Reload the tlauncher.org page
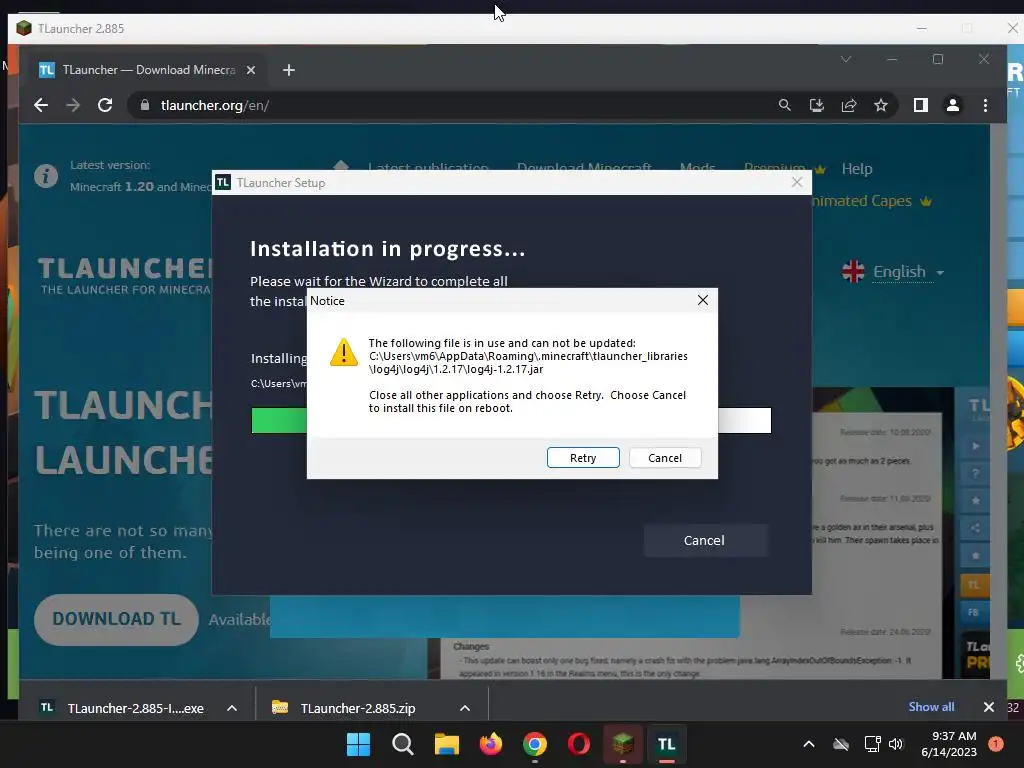This screenshot has height=768, width=1024. [105, 105]
